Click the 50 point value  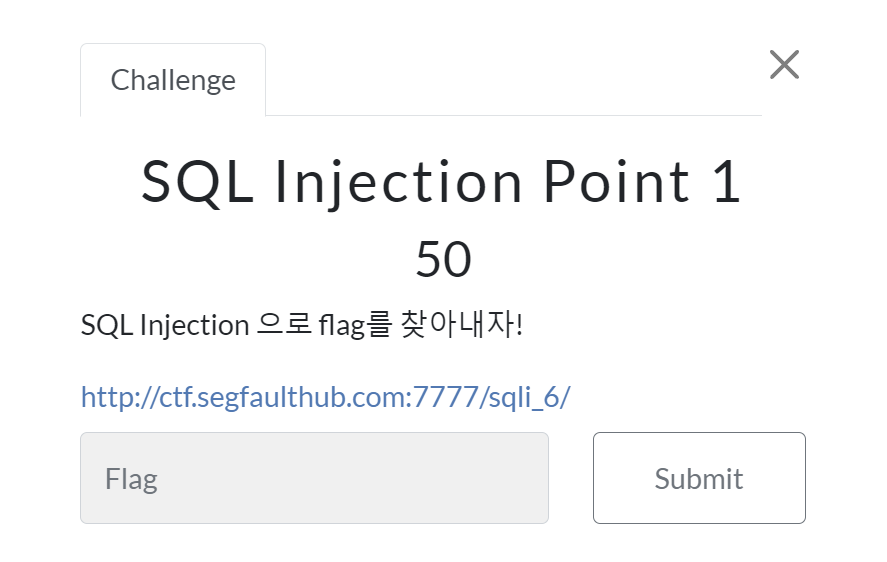click(x=444, y=259)
